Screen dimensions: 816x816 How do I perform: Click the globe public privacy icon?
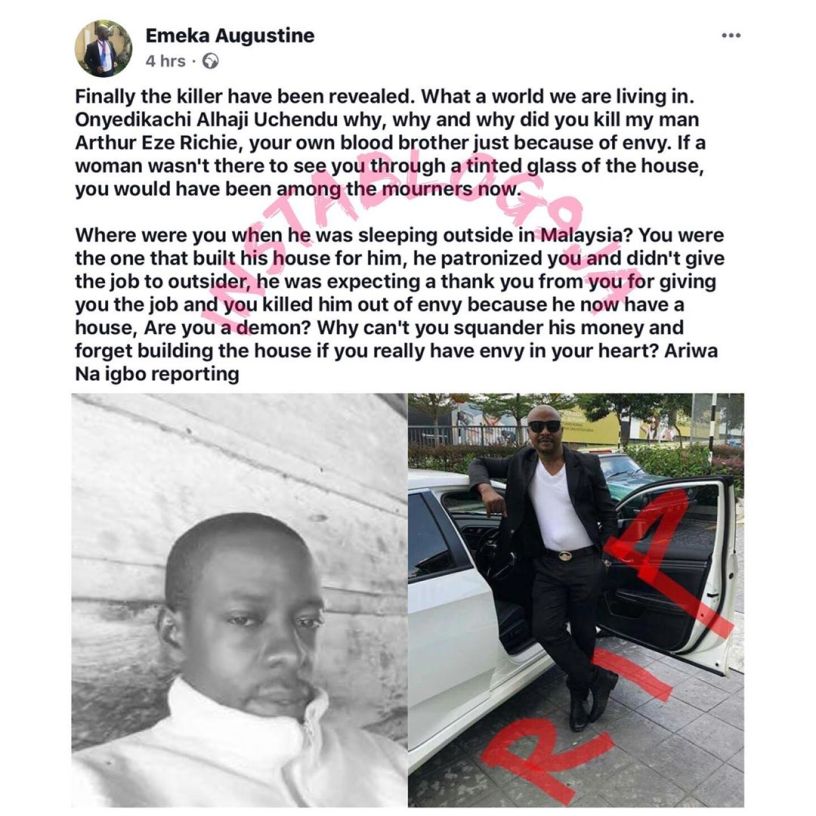click(x=210, y=61)
